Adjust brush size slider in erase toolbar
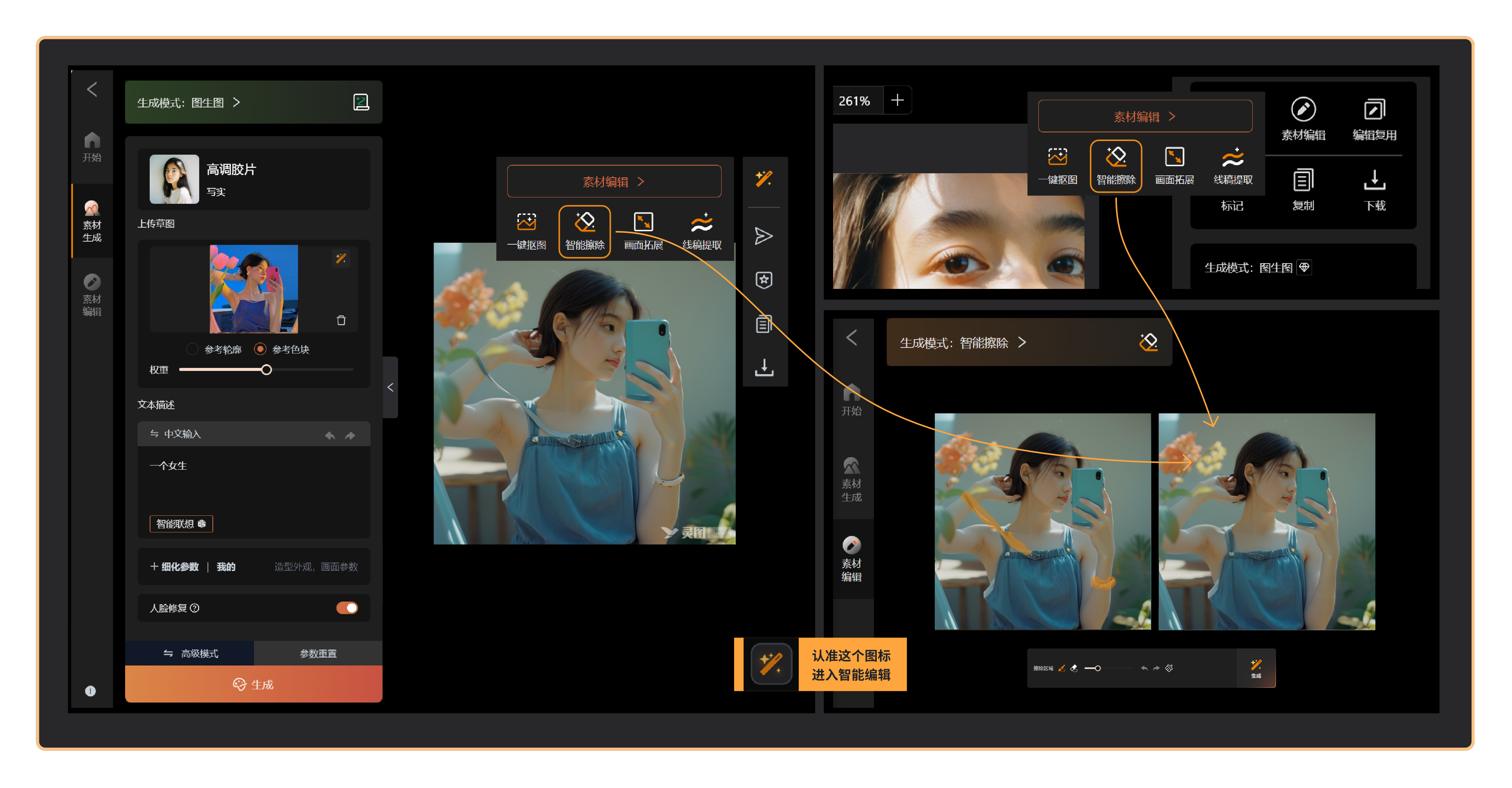Image resolution: width=1512 pixels, height=788 pixels. click(1098, 668)
